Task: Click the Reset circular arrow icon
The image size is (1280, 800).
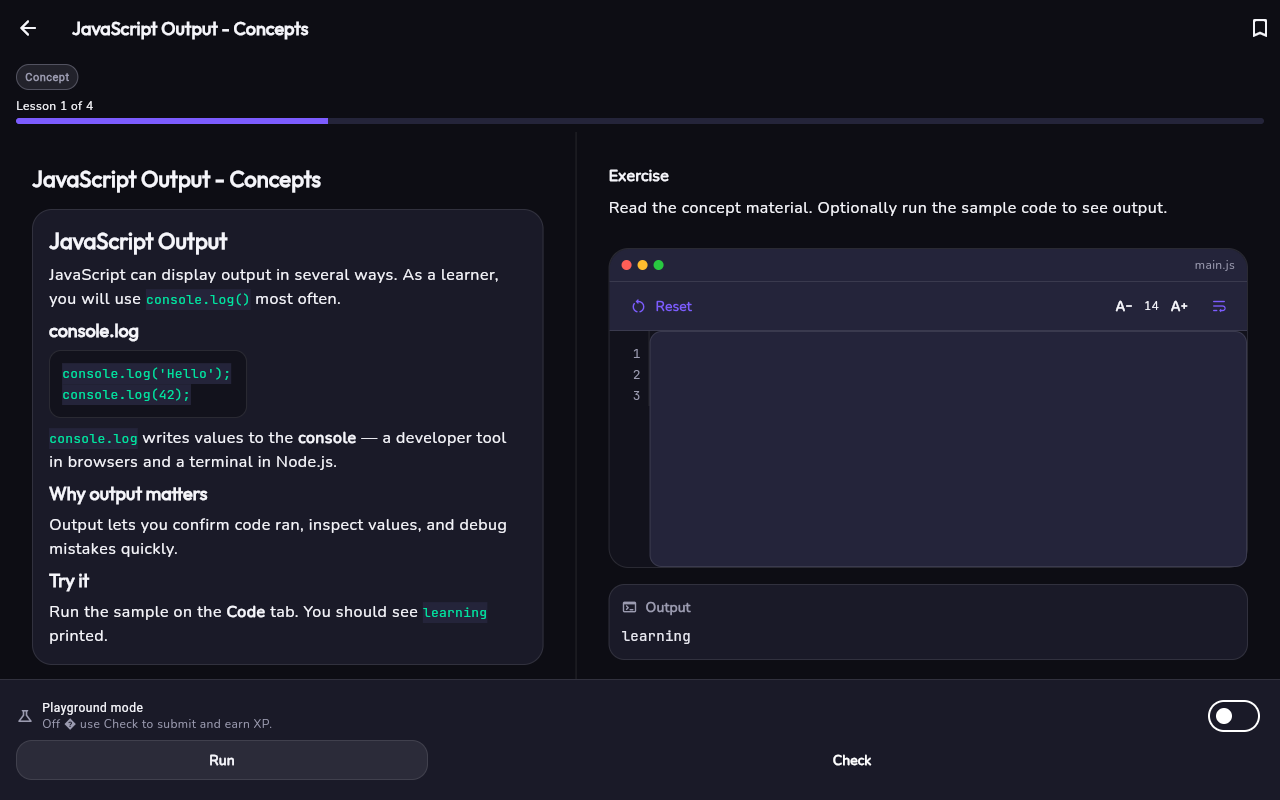Action: (638, 306)
